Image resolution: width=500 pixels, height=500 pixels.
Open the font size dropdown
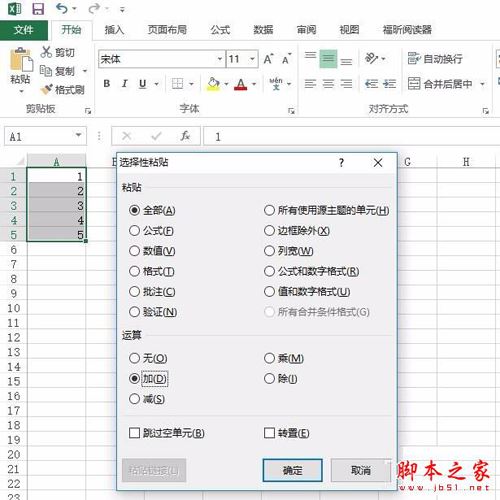point(252,59)
